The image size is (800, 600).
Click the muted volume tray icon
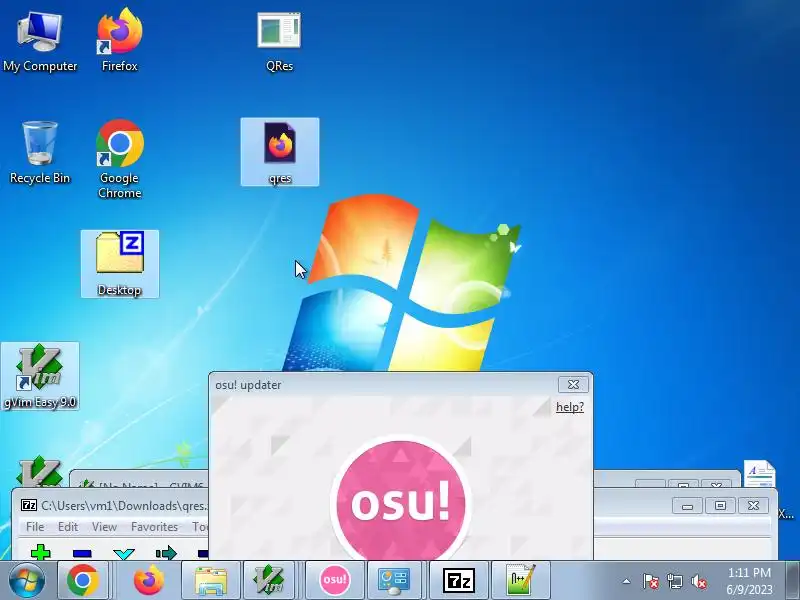coord(698,581)
